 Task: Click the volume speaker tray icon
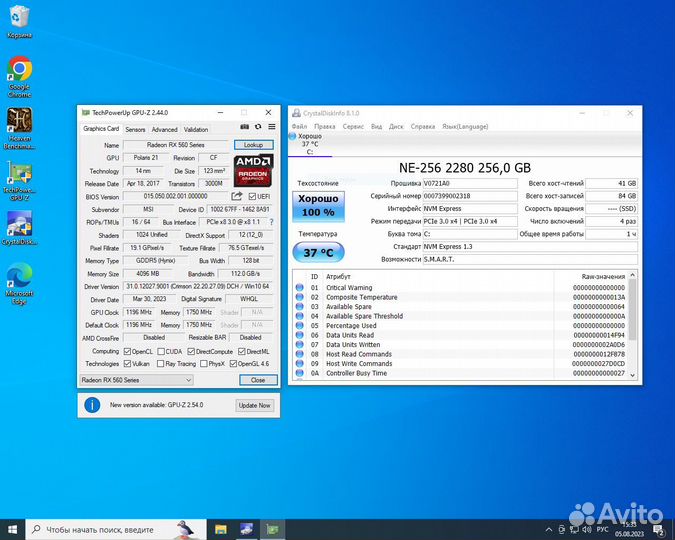586,529
